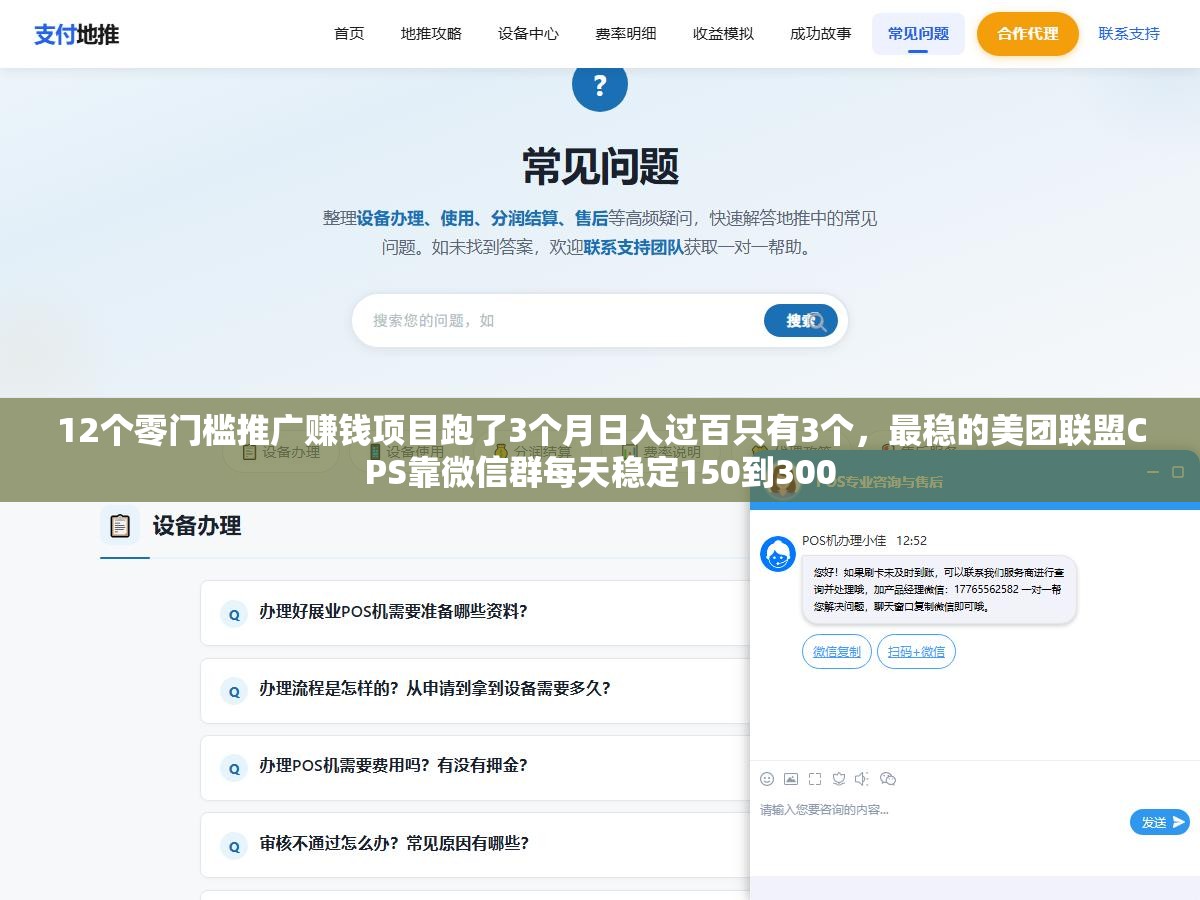Expand 审核不通过怎么办 question

pos(475,845)
